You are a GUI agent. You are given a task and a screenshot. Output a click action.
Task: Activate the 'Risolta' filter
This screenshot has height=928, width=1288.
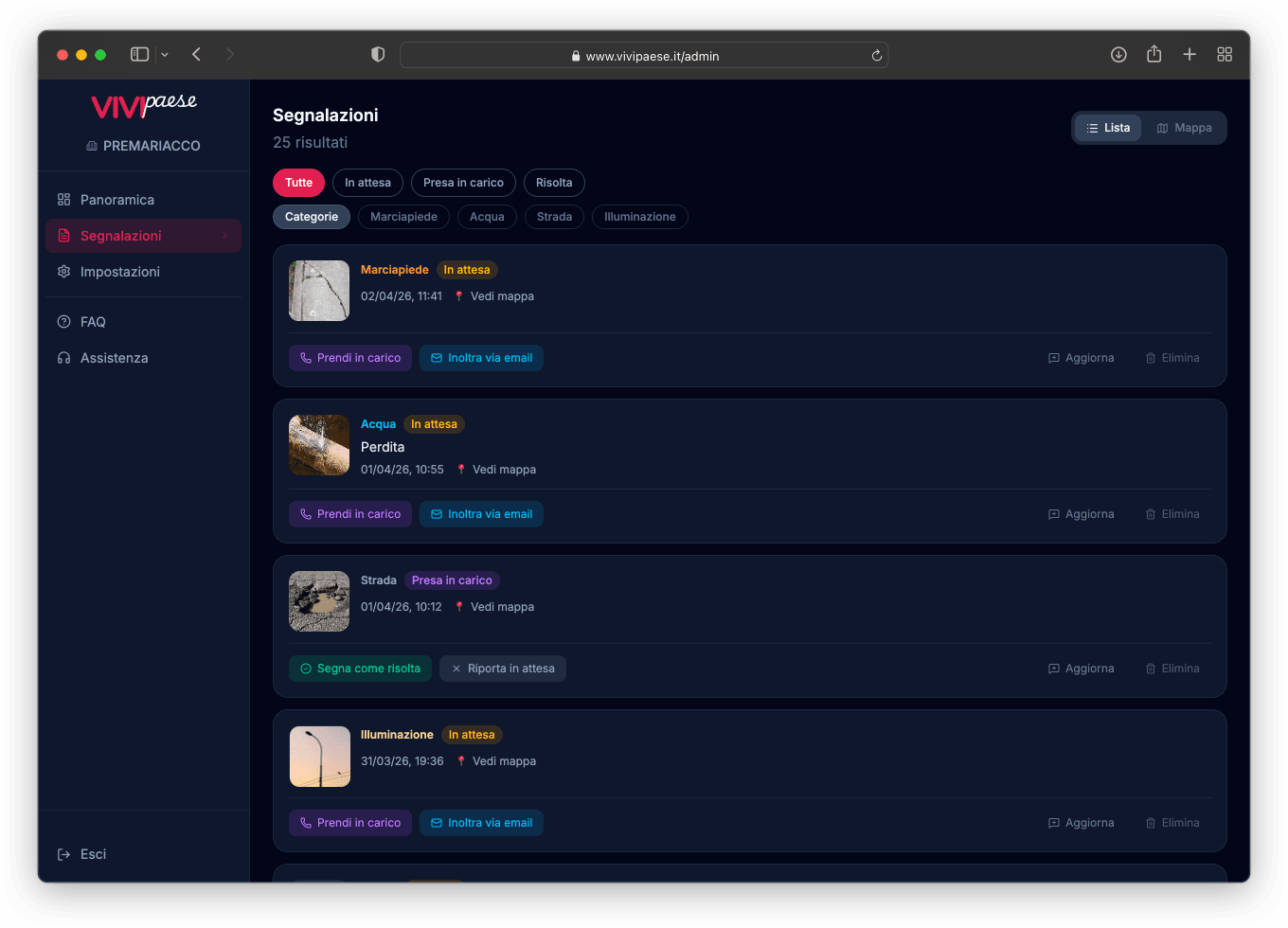(x=554, y=182)
